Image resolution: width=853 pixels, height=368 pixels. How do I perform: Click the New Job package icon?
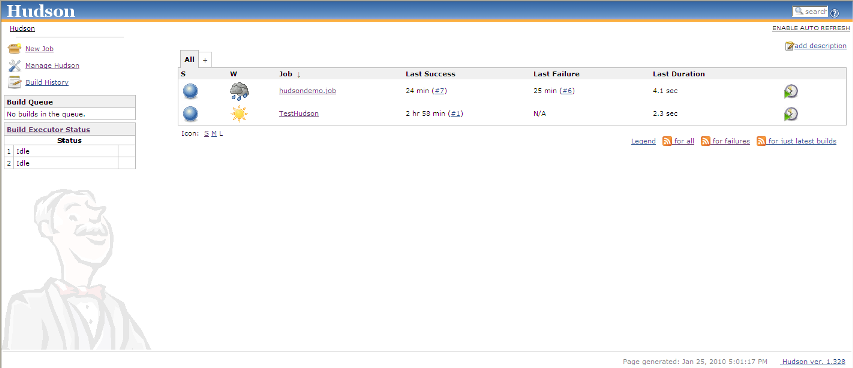15,49
